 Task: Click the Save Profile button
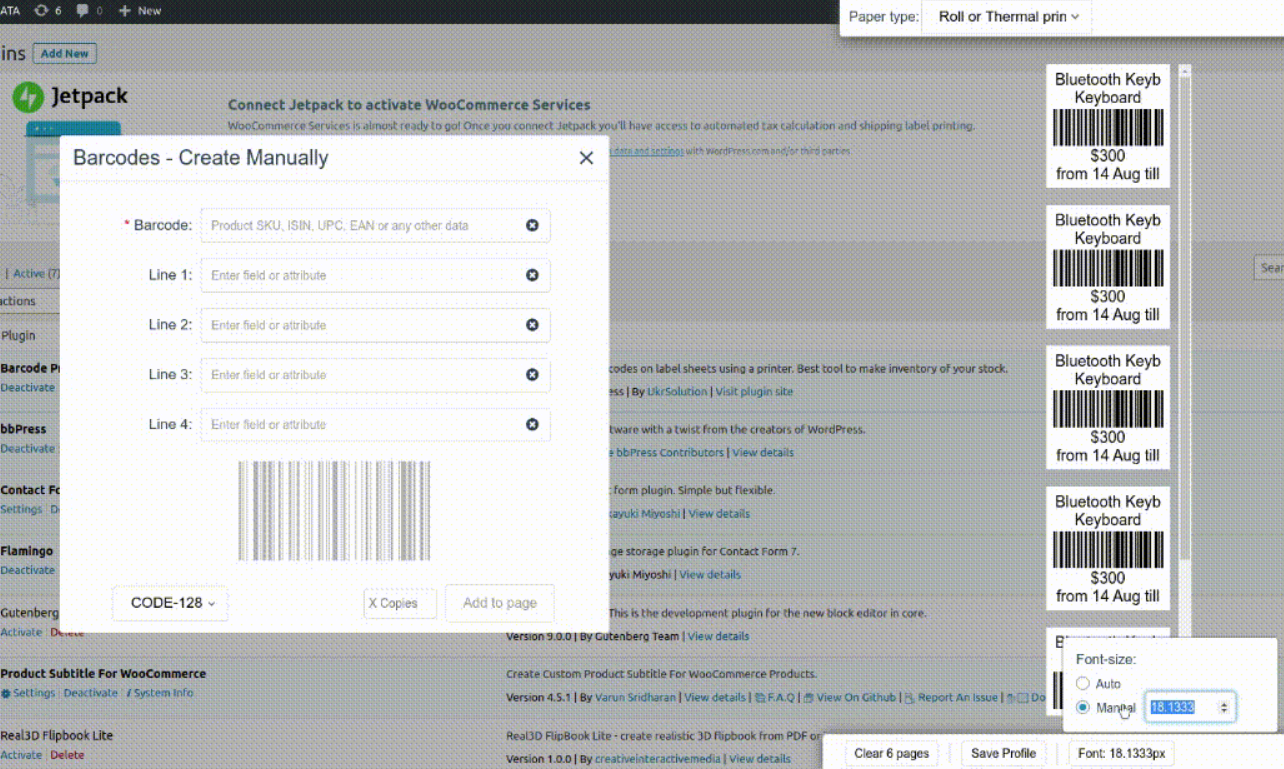(1003, 753)
